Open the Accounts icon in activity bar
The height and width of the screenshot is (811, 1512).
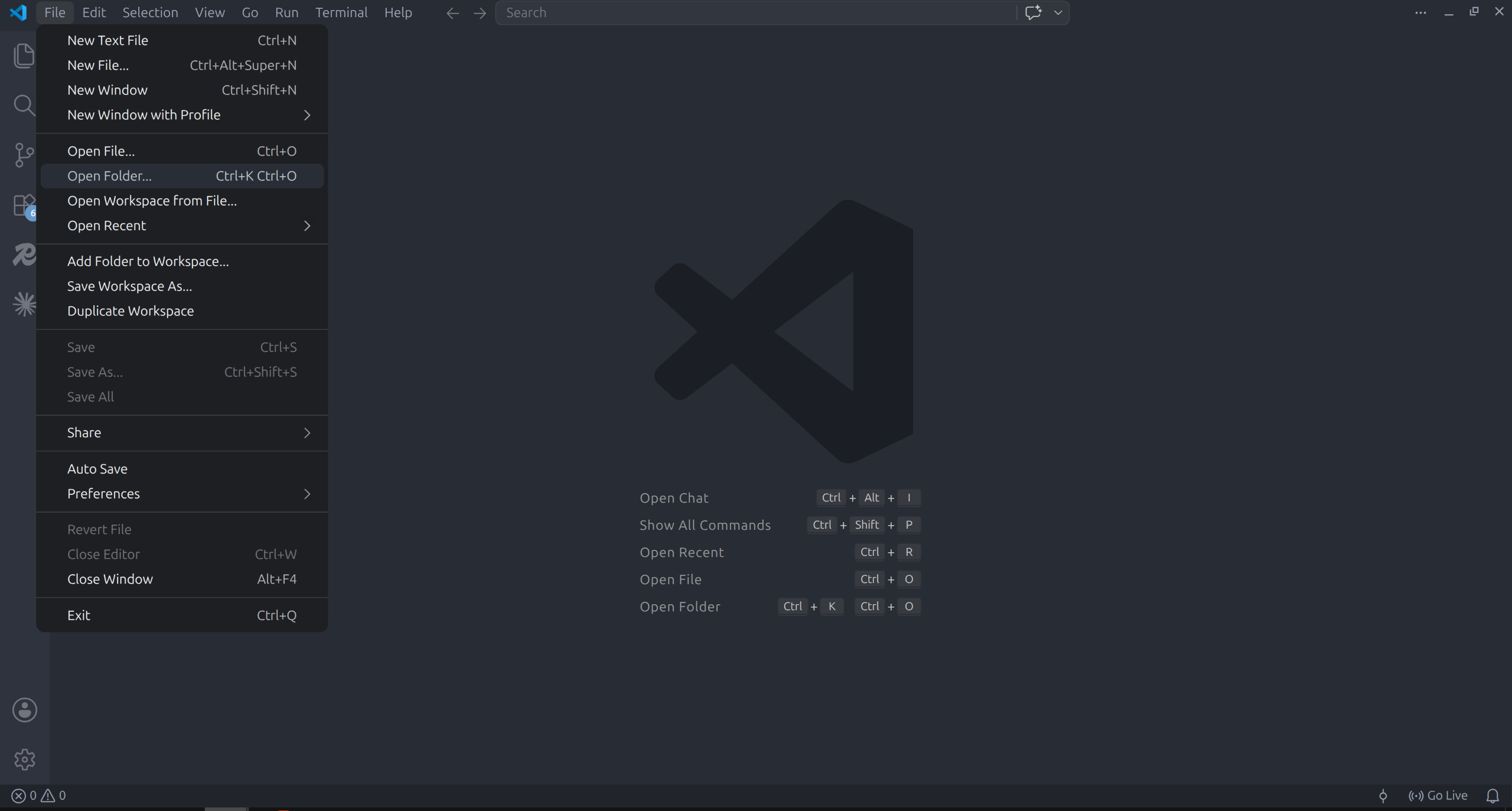24,710
